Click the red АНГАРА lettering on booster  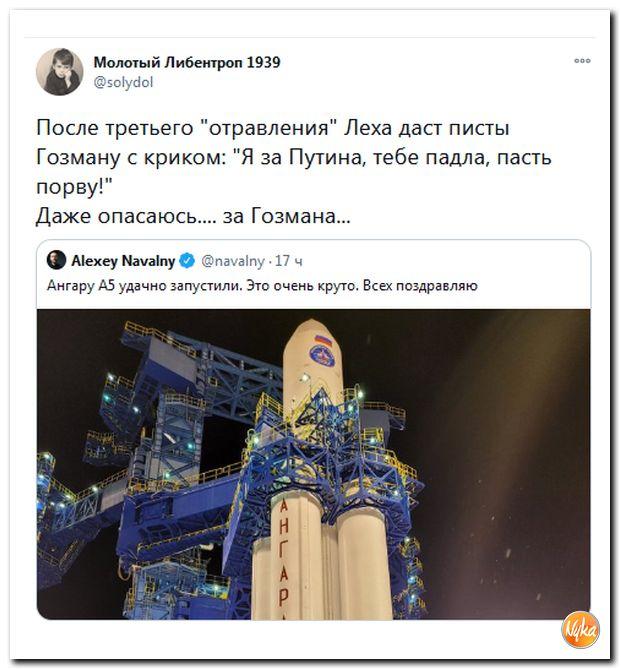283,558
